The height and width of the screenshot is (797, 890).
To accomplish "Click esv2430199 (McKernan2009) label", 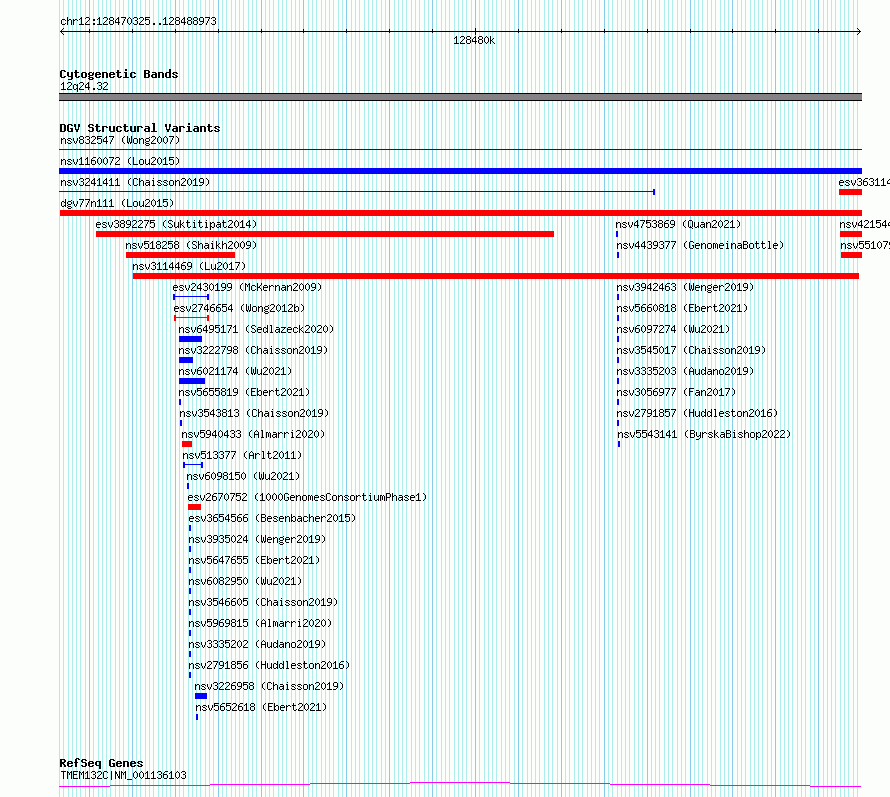I will [x=247, y=287].
